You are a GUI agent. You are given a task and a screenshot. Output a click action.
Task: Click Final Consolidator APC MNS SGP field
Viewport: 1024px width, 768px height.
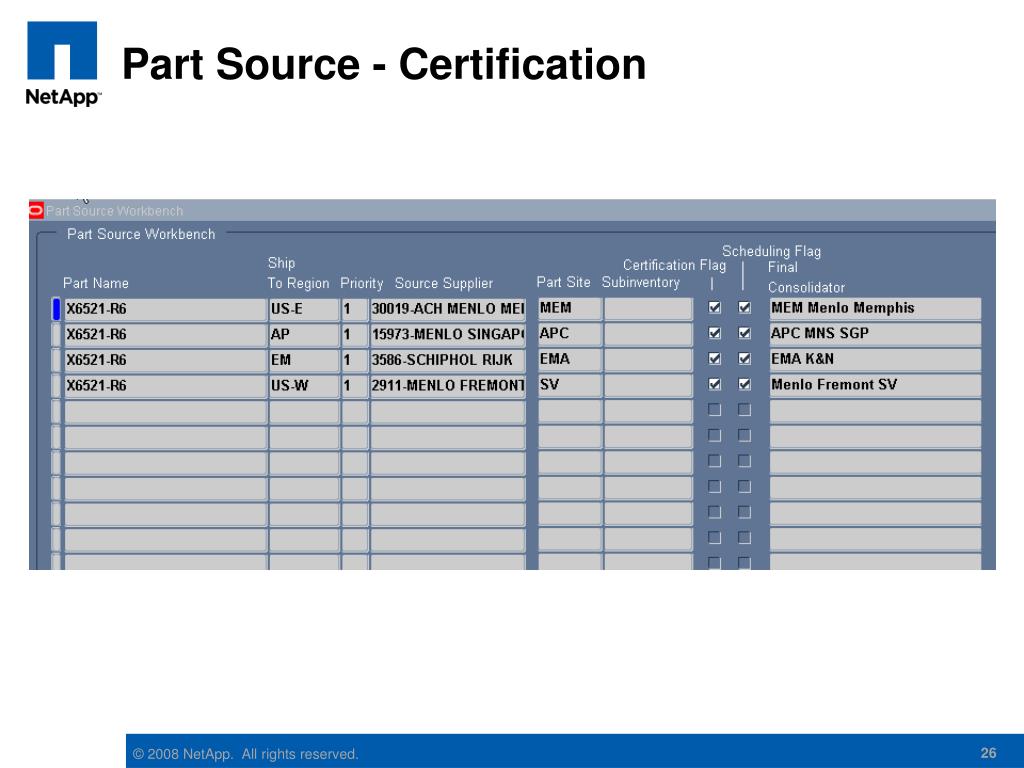point(875,334)
